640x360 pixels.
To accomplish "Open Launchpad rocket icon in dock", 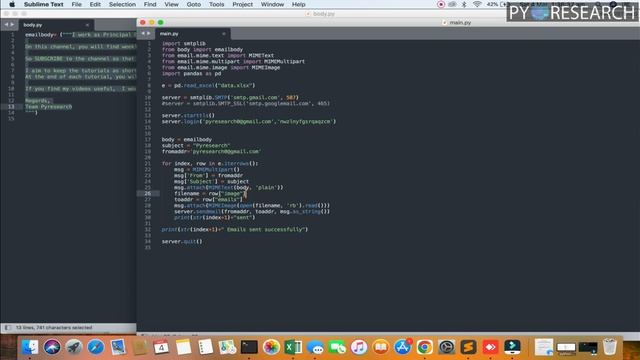I will (74, 347).
